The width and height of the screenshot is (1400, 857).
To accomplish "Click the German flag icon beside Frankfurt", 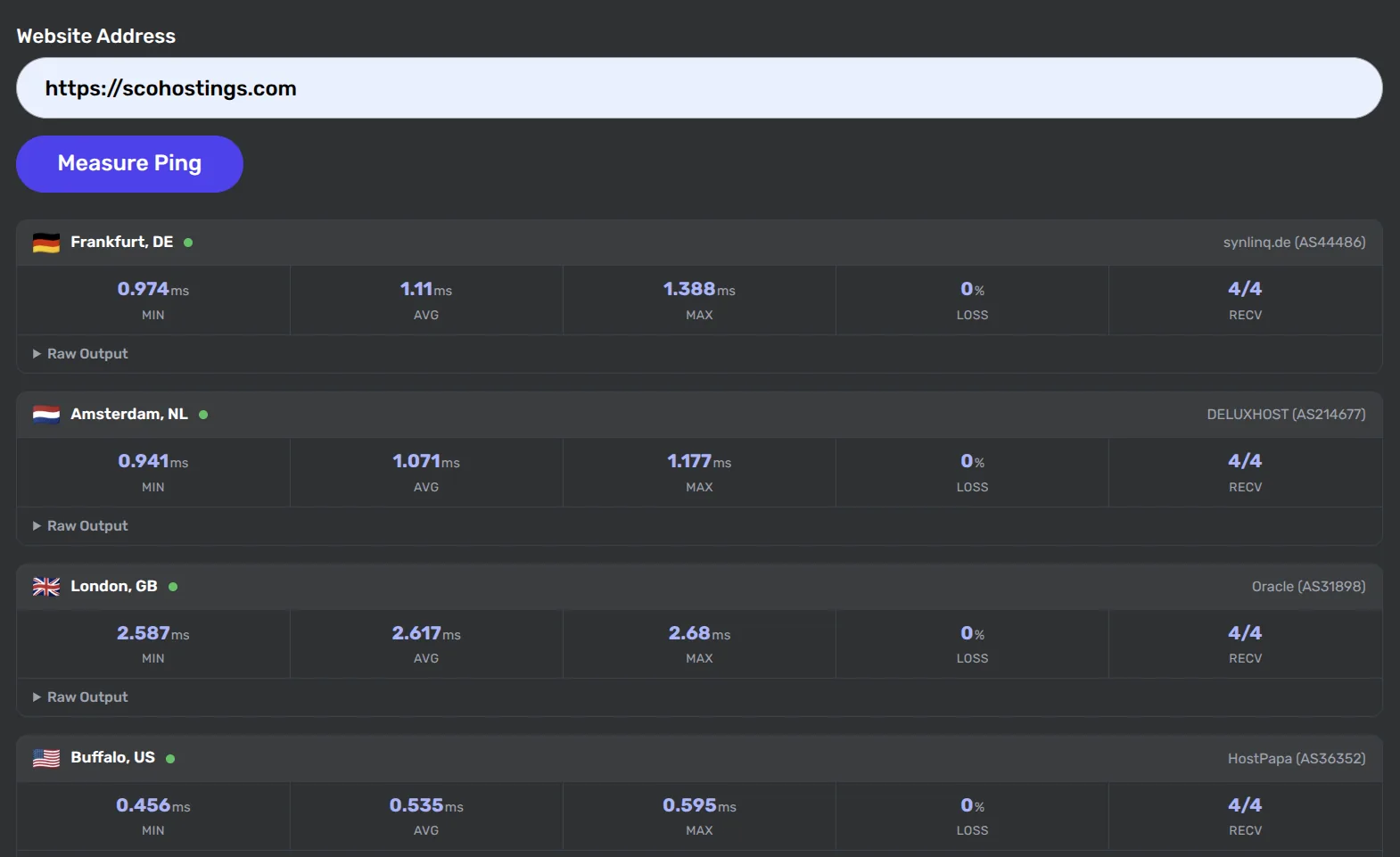I will (46, 243).
